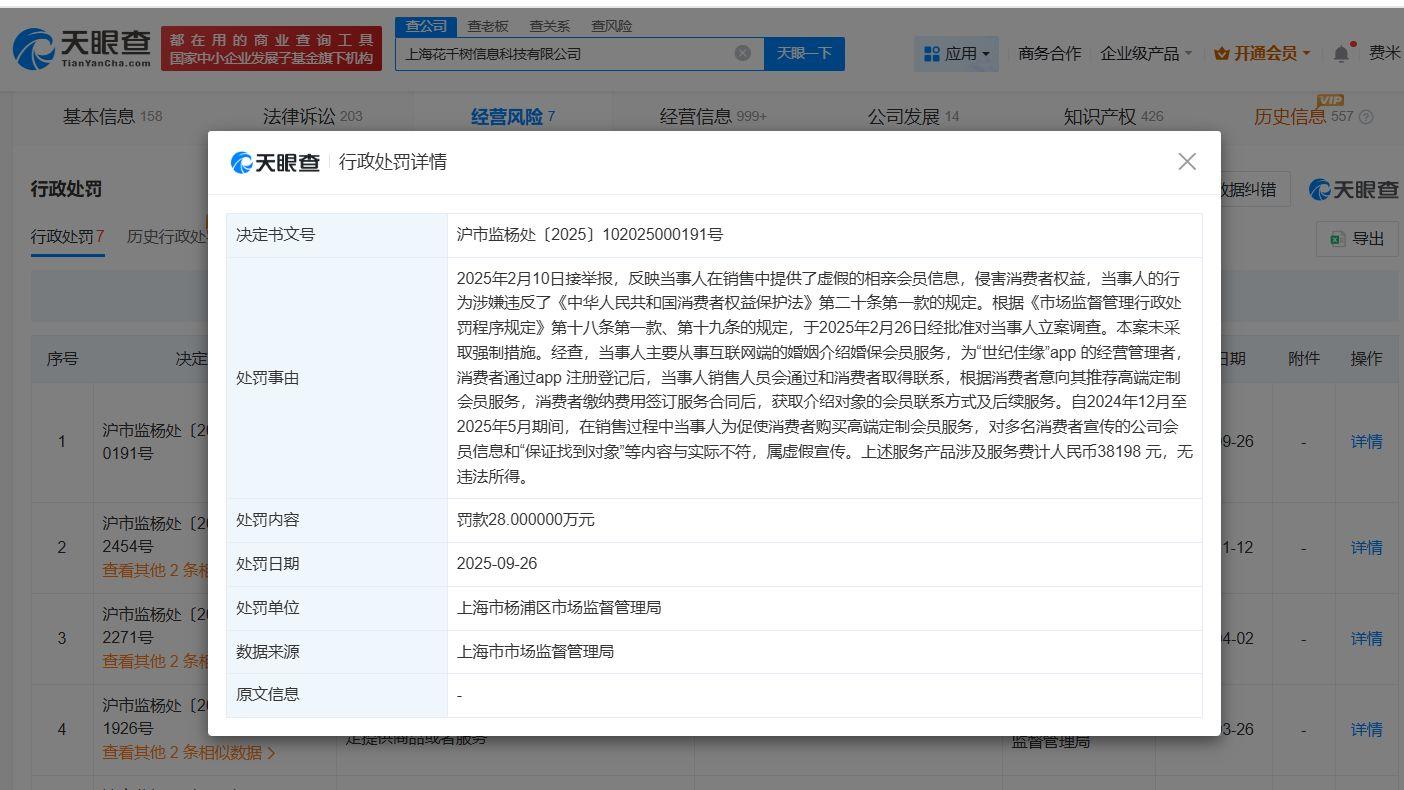Click 上海市杨浦区市场监督管理局 in the dialog

559,608
